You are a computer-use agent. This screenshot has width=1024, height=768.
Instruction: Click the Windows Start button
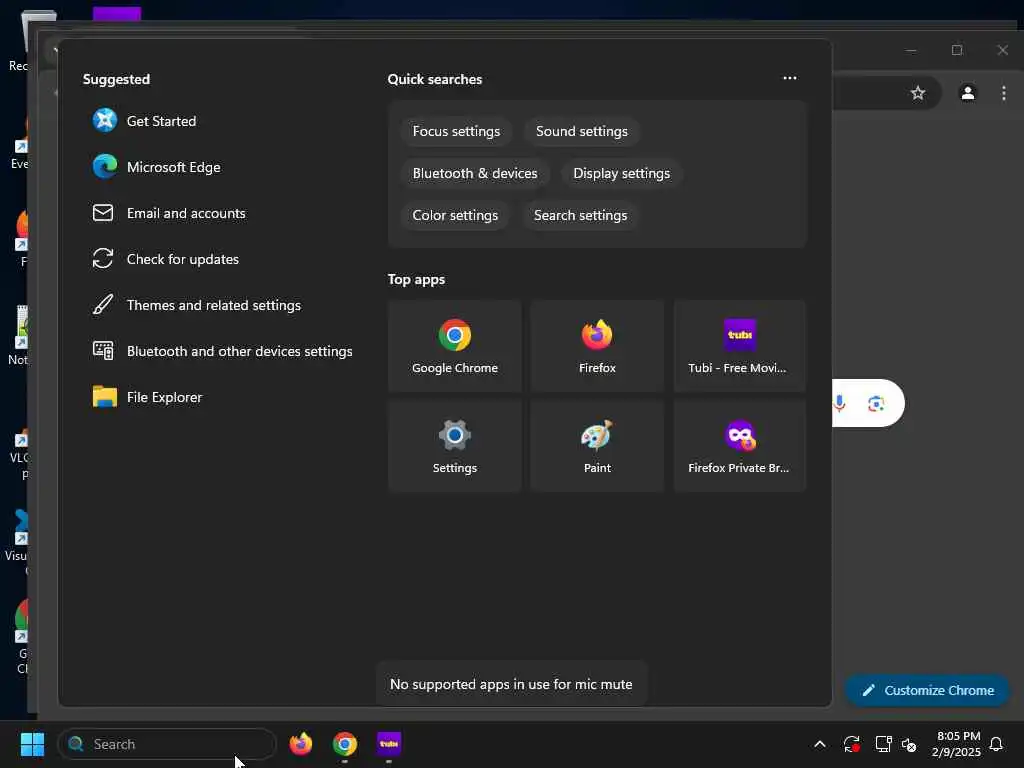pos(32,744)
